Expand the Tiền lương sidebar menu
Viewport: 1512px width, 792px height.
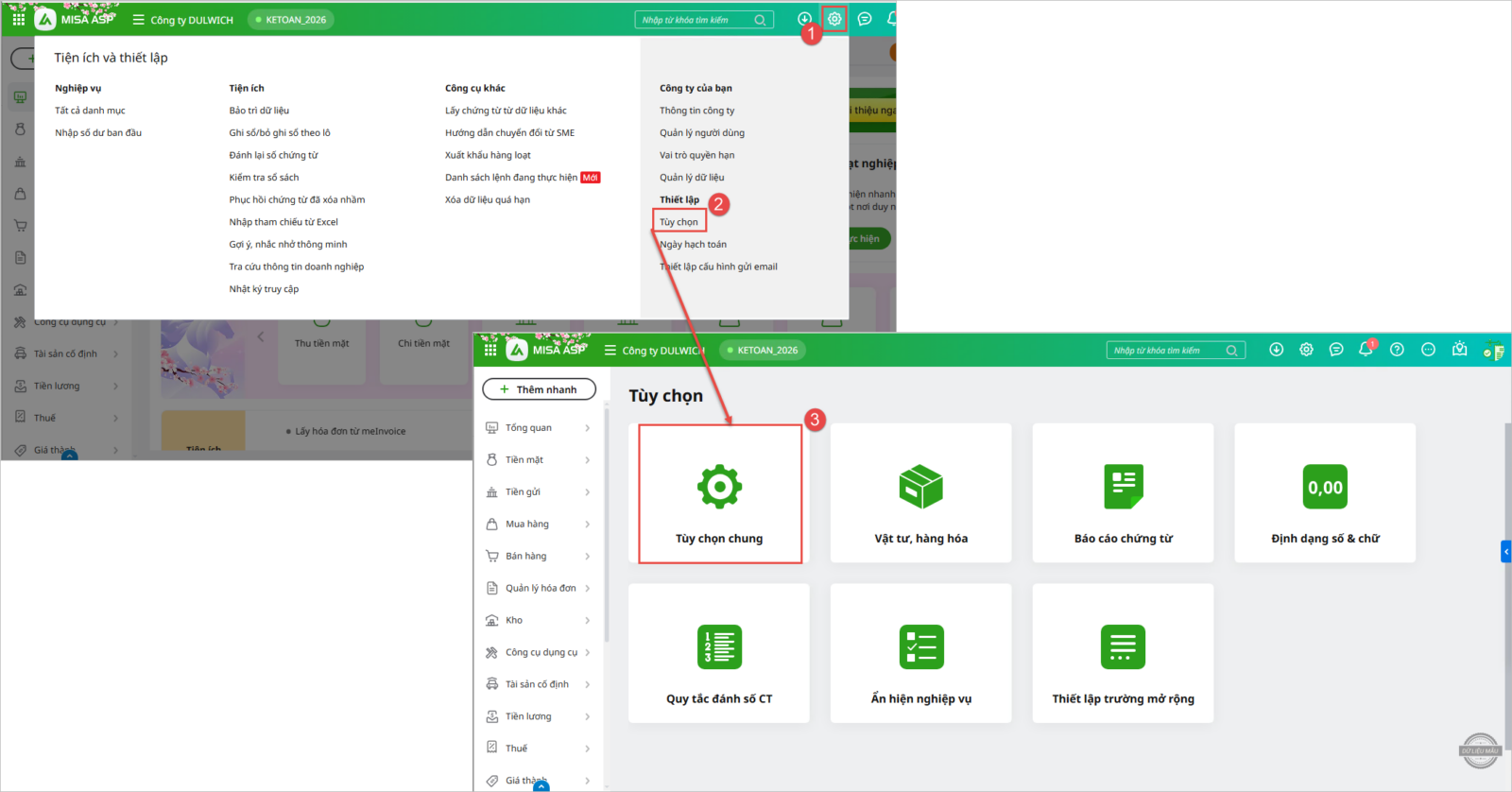point(539,716)
